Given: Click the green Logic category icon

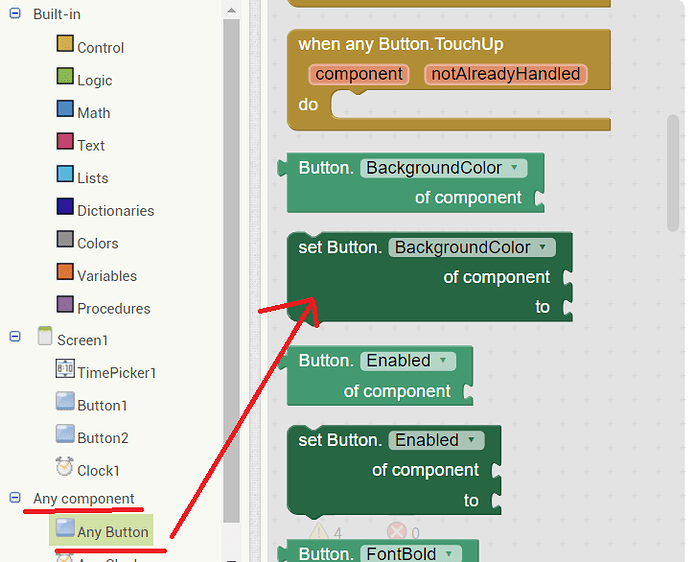Looking at the screenshot, I should pos(65,76).
